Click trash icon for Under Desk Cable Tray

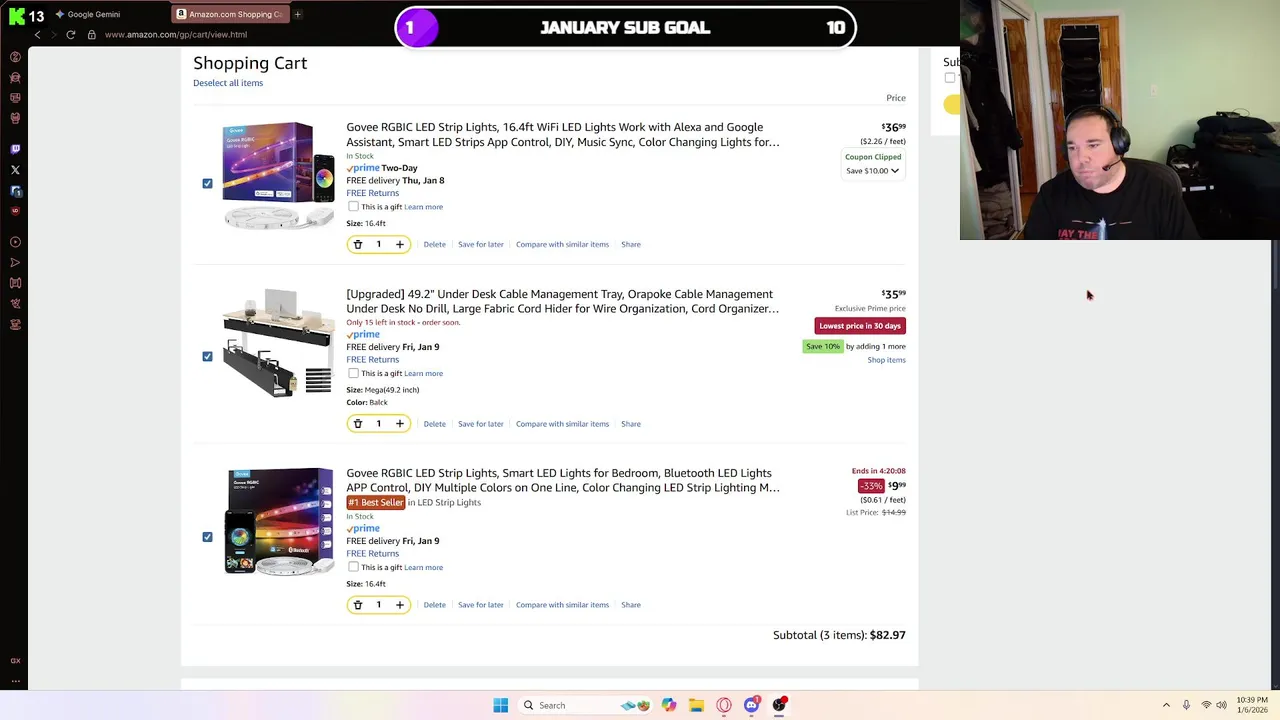358,424
